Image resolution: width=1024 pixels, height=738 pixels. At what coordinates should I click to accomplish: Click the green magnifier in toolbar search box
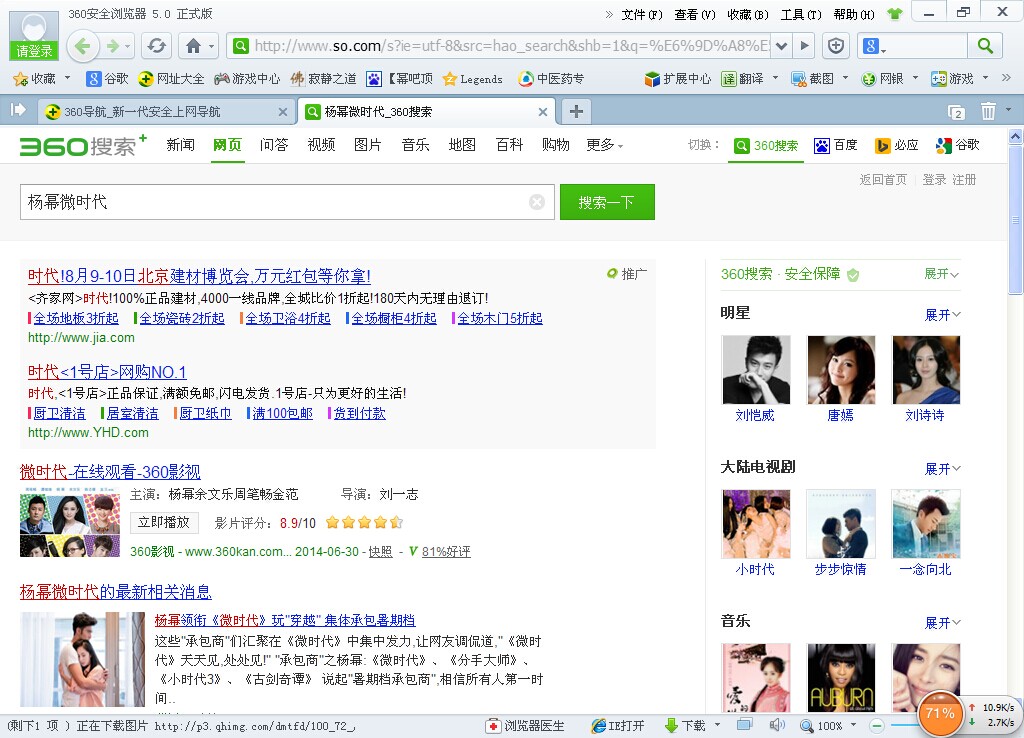985,46
